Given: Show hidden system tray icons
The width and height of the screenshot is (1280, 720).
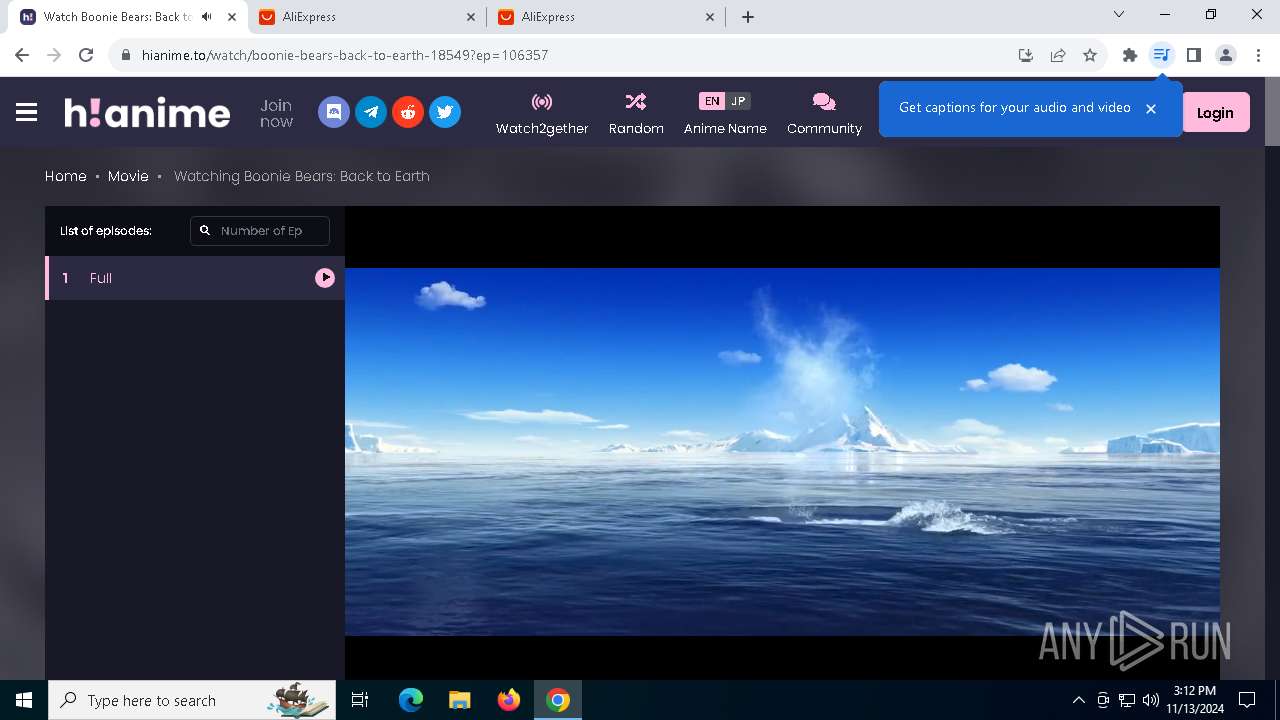Looking at the screenshot, I should pos(1078,700).
